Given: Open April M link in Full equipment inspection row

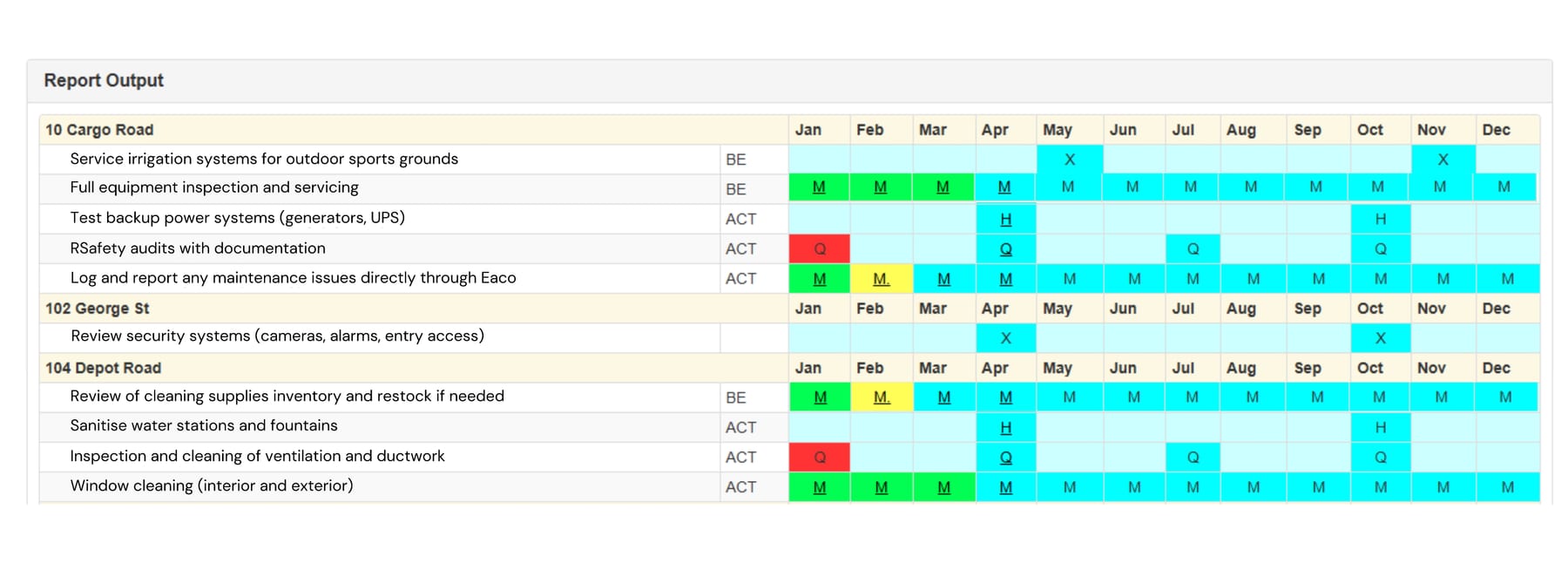Looking at the screenshot, I should pos(1004,187).
